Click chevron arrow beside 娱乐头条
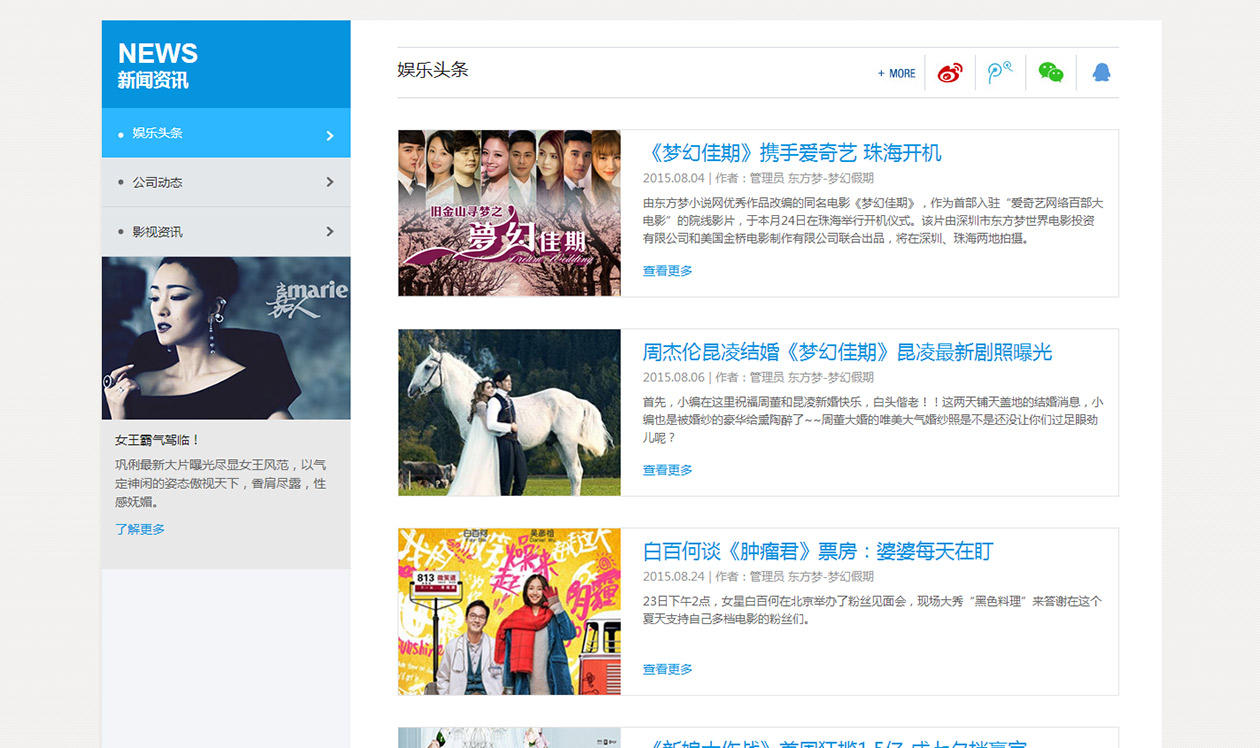Viewport: 1260px width, 748px height. pyautogui.click(x=330, y=135)
